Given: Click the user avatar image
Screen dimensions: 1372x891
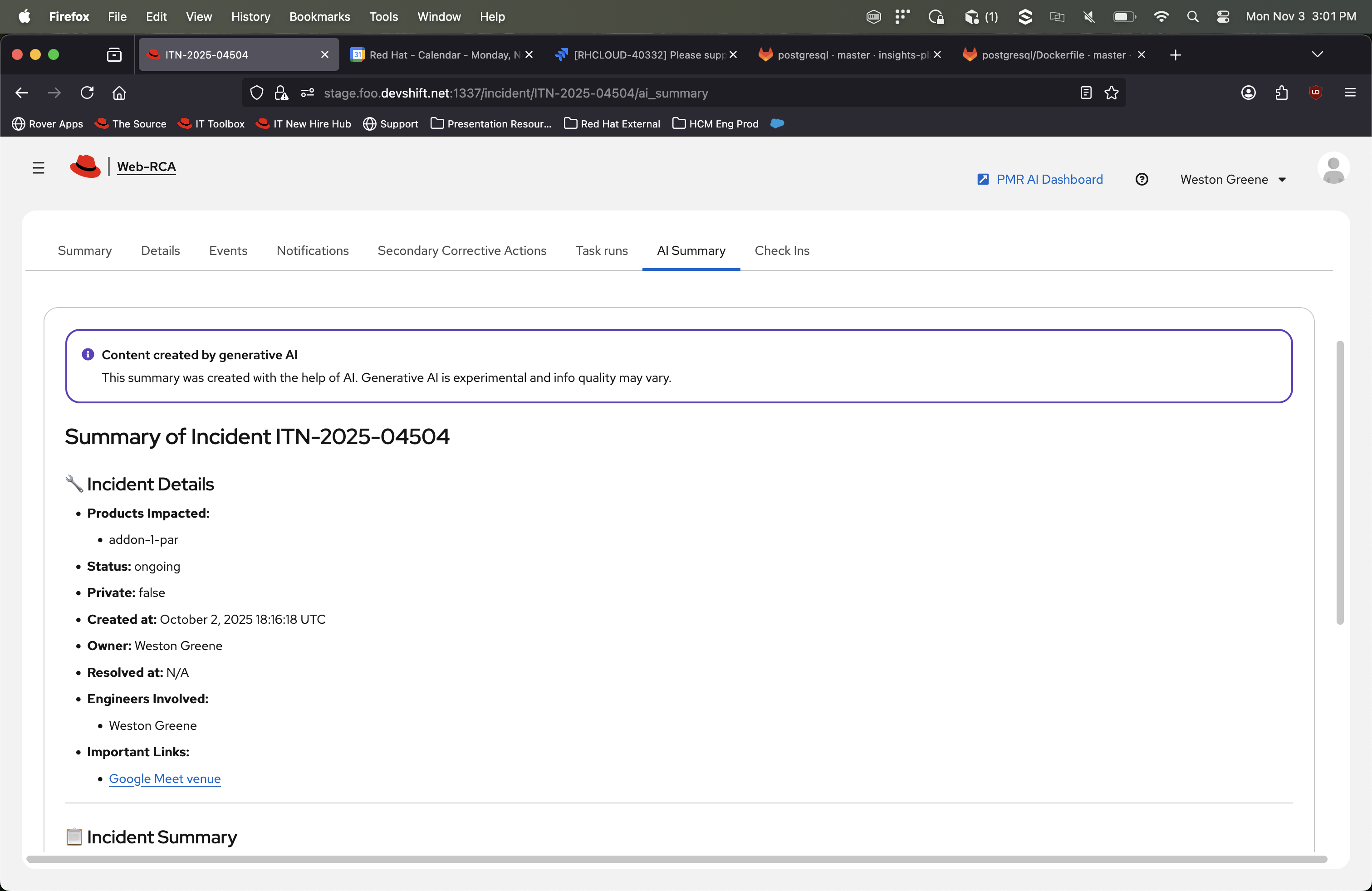Looking at the screenshot, I should (x=1333, y=169).
